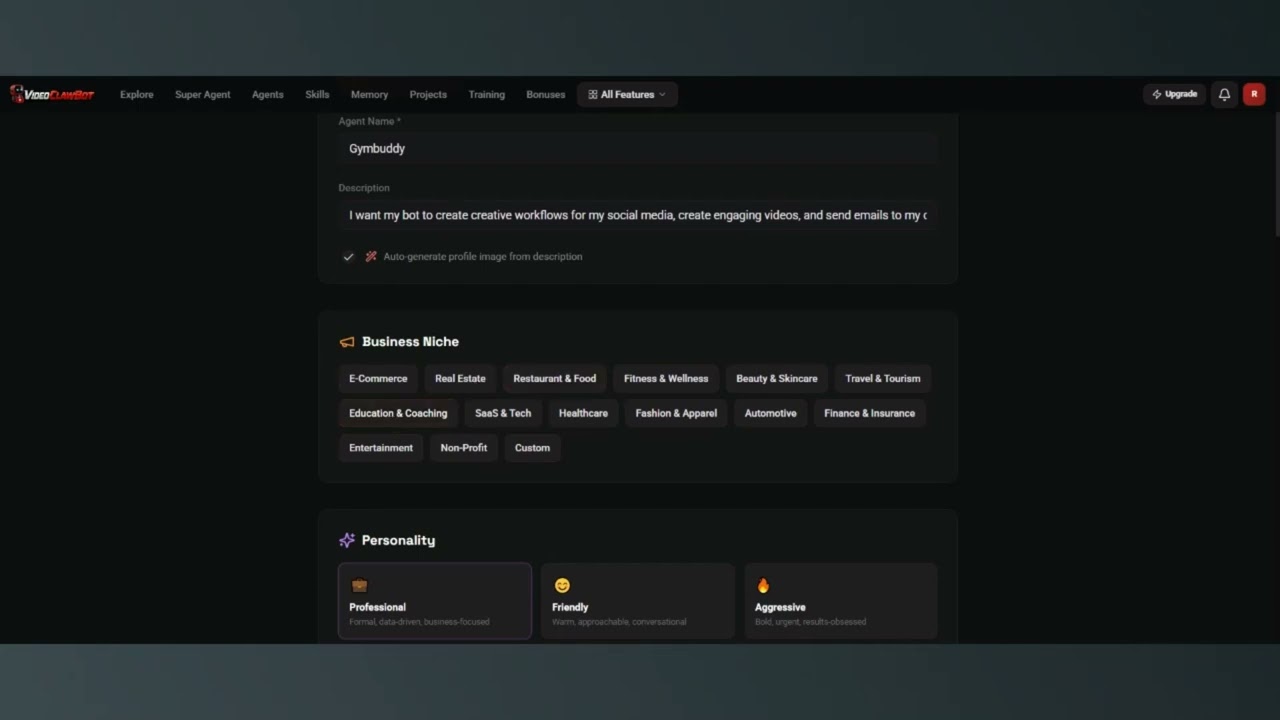The width and height of the screenshot is (1280, 720).
Task: Pick the Automotive niche
Action: tap(771, 413)
